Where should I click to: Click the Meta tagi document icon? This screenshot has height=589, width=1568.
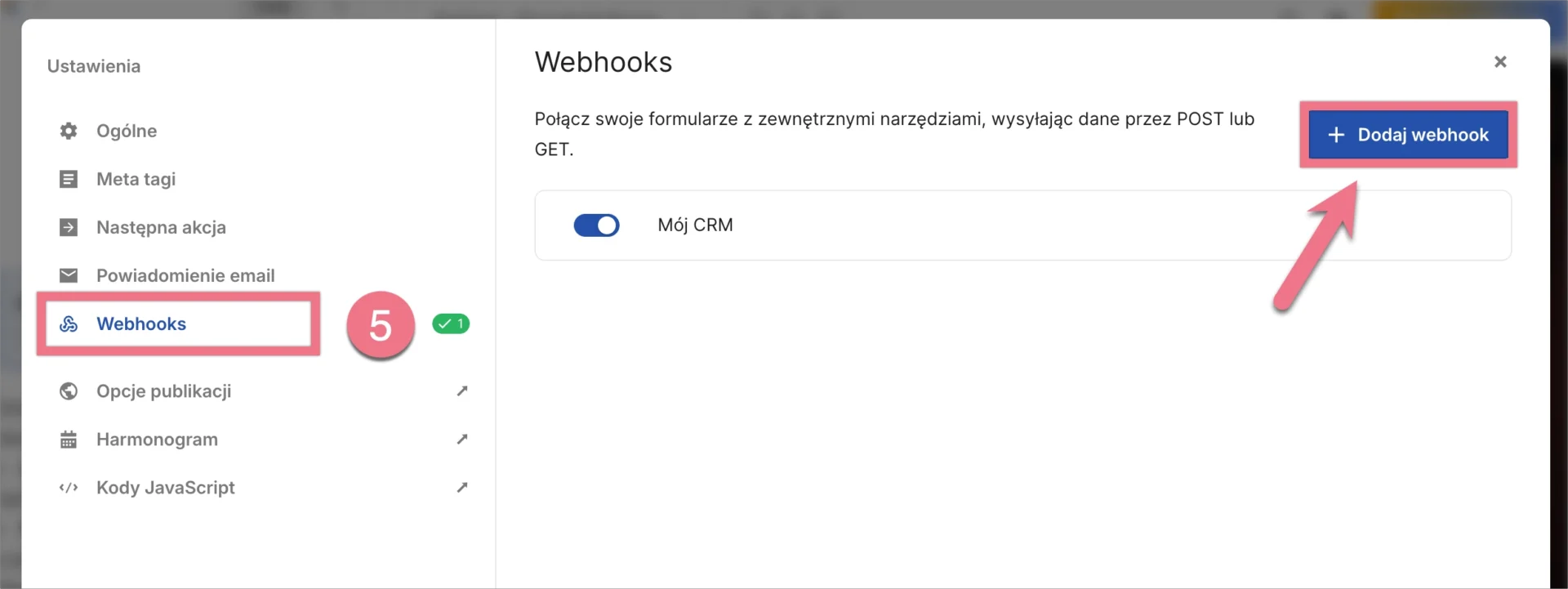coord(69,179)
